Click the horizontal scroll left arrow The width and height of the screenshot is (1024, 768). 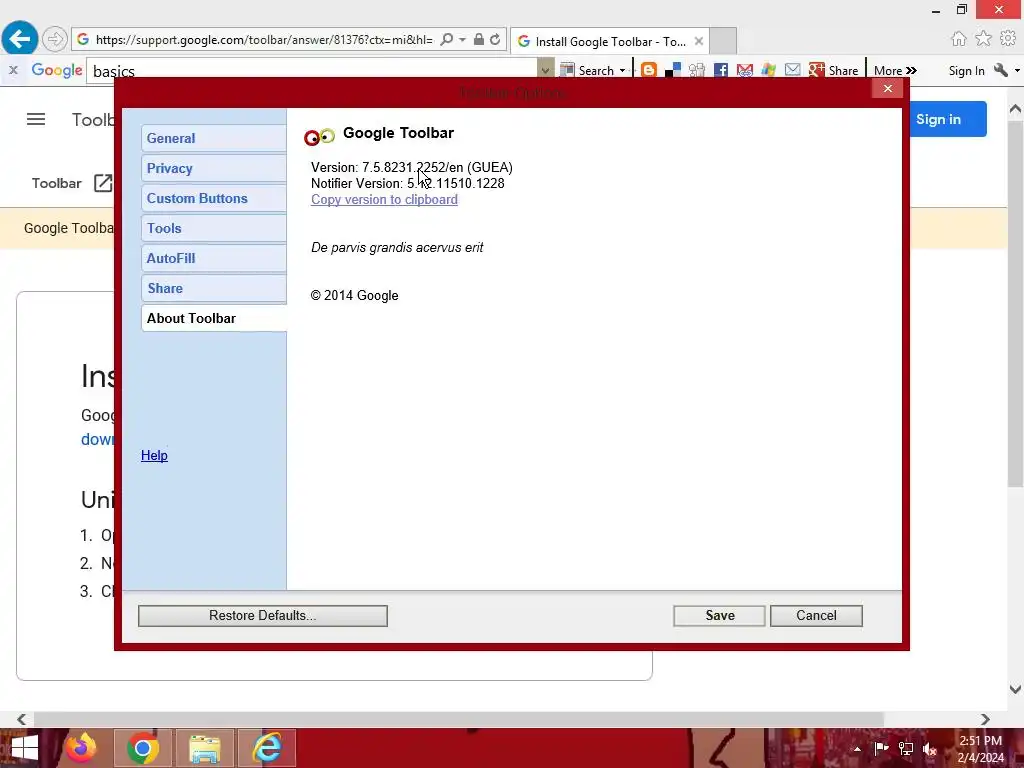pos(22,719)
